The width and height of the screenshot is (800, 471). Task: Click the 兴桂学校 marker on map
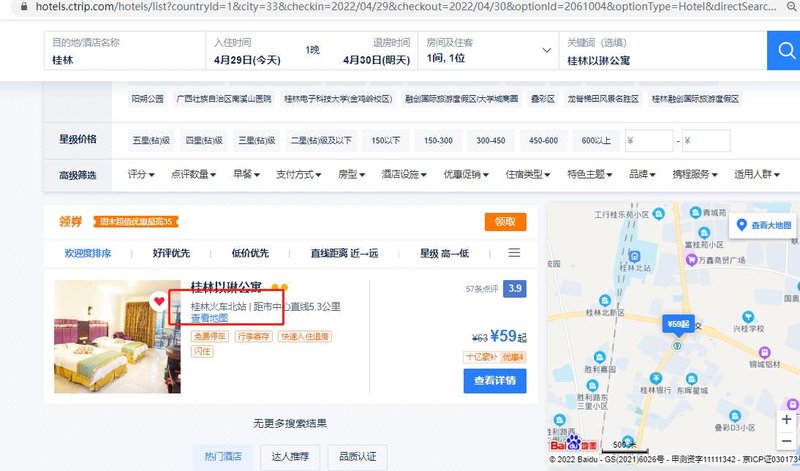[x=748, y=317]
